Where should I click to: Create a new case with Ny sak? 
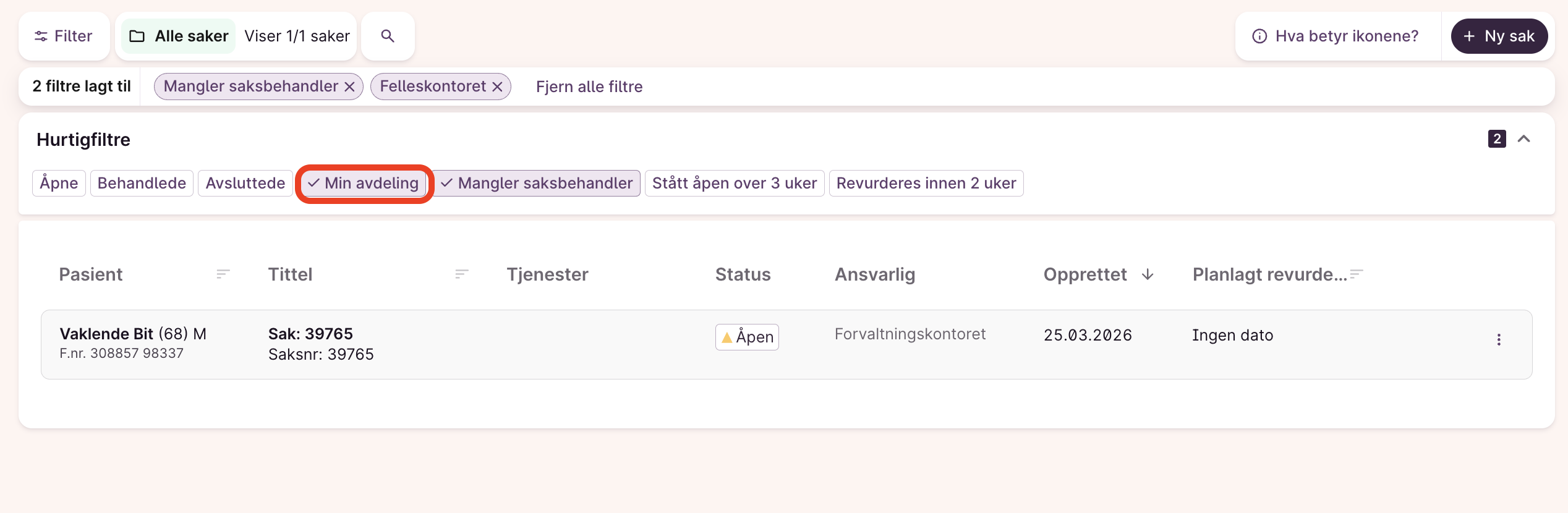tap(1499, 36)
